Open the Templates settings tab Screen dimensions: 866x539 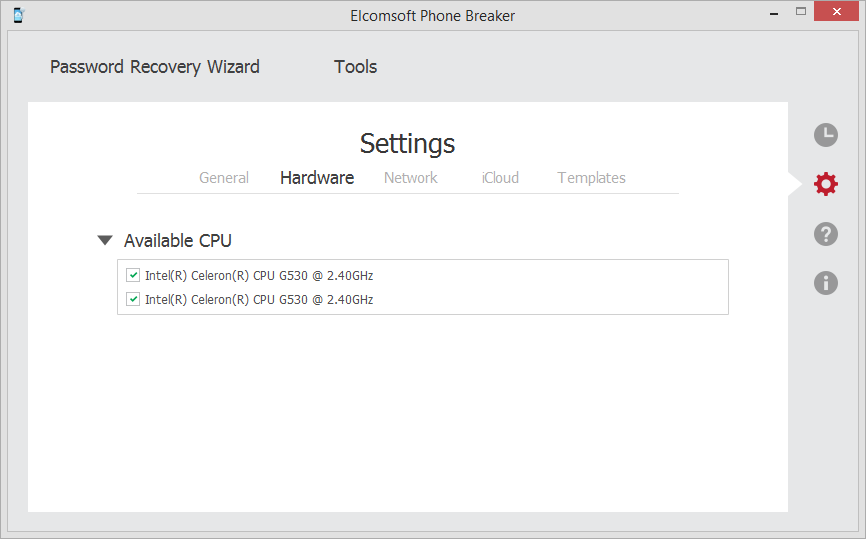[x=591, y=178]
